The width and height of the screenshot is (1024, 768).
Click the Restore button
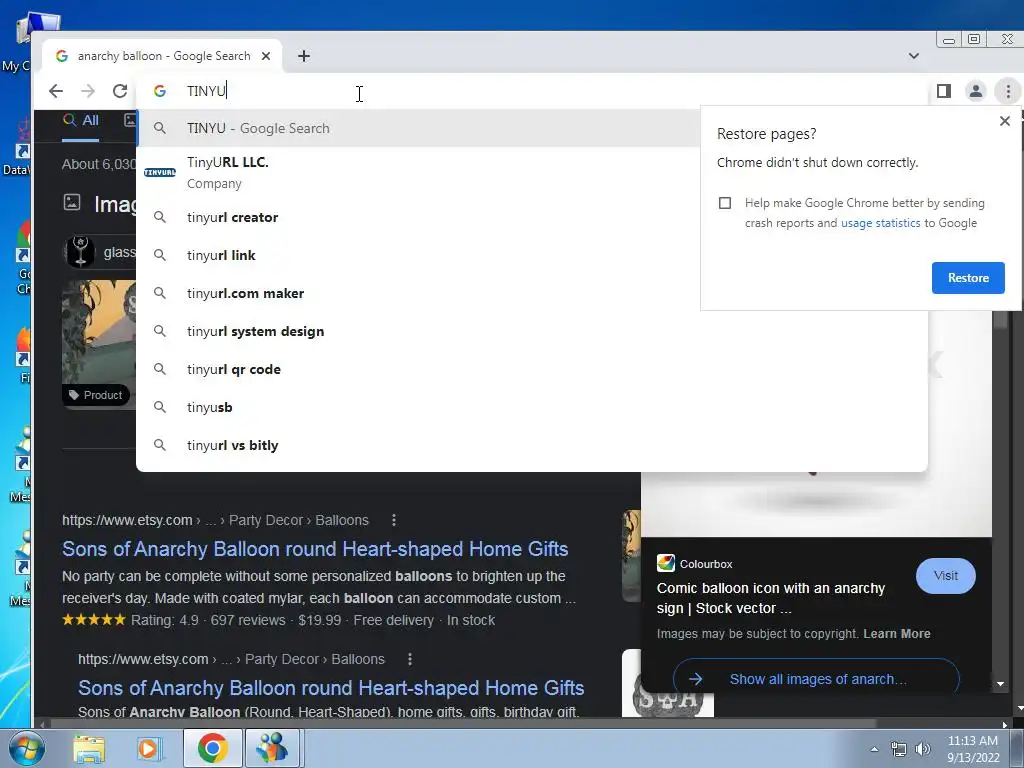tap(968, 278)
